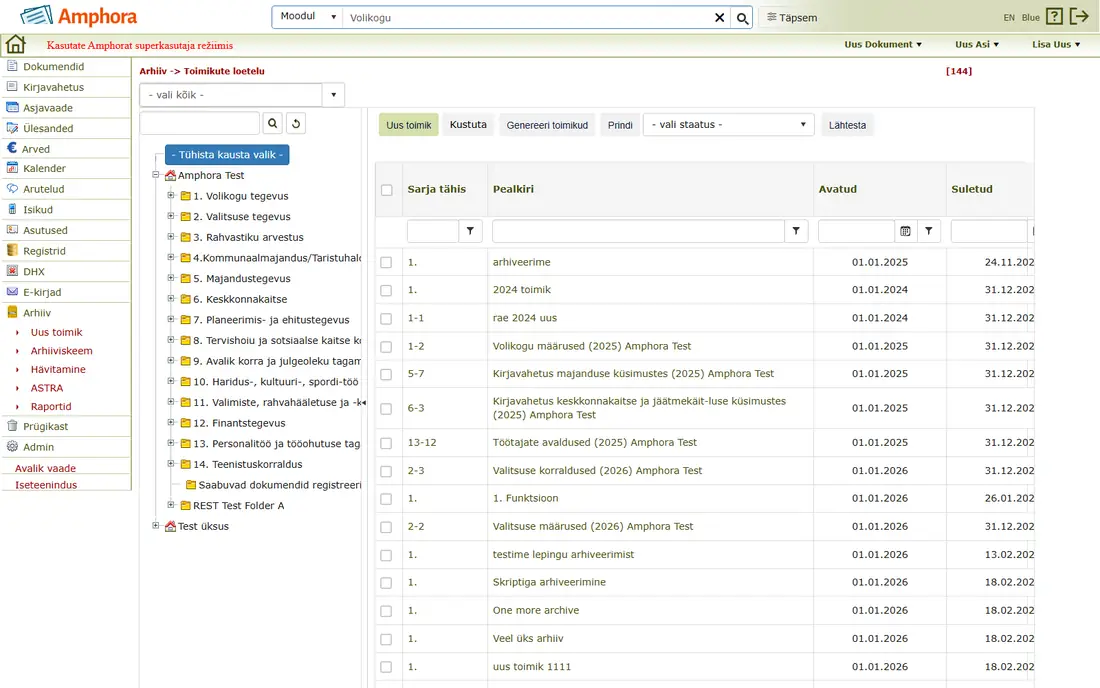Click the Genereeri toimikud button
This screenshot has width=1100, height=688.
(x=547, y=125)
